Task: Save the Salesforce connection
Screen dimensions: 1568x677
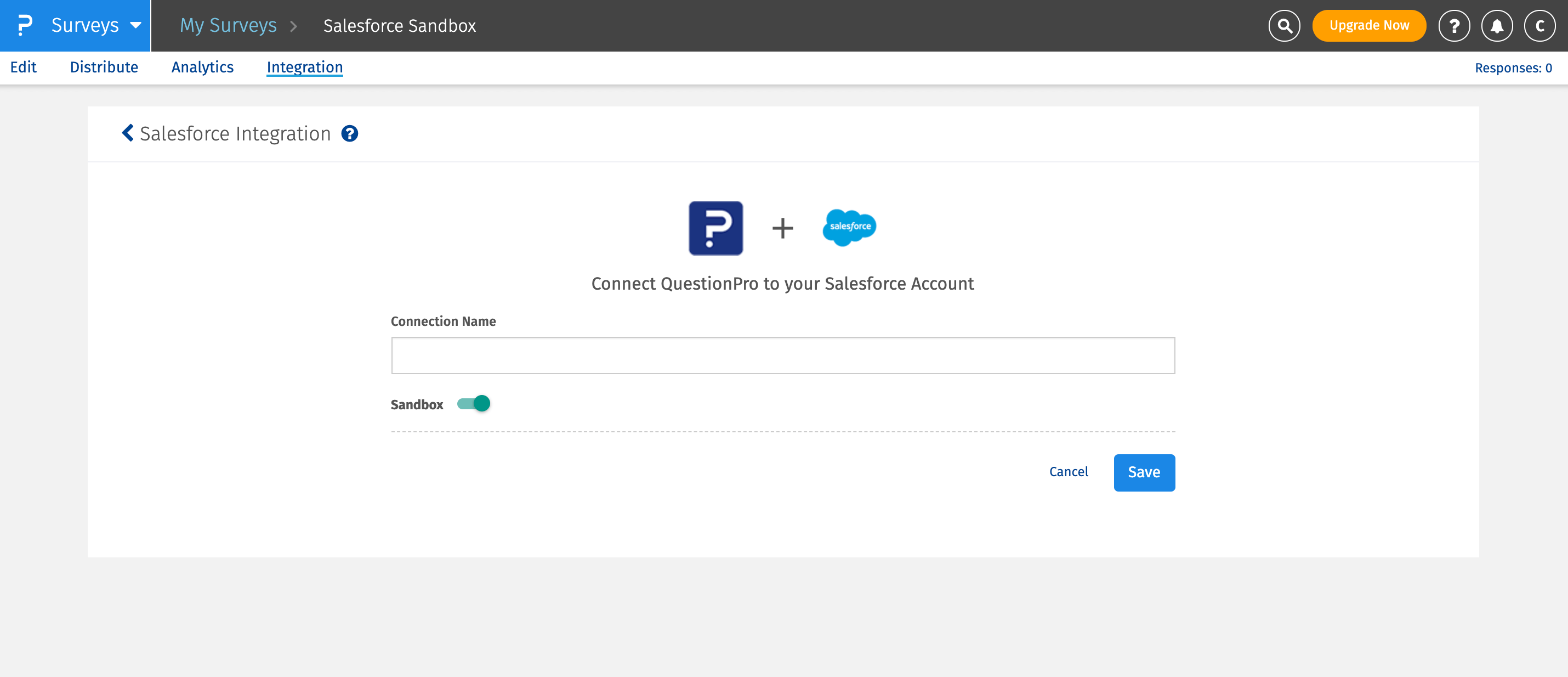Action: (1144, 472)
